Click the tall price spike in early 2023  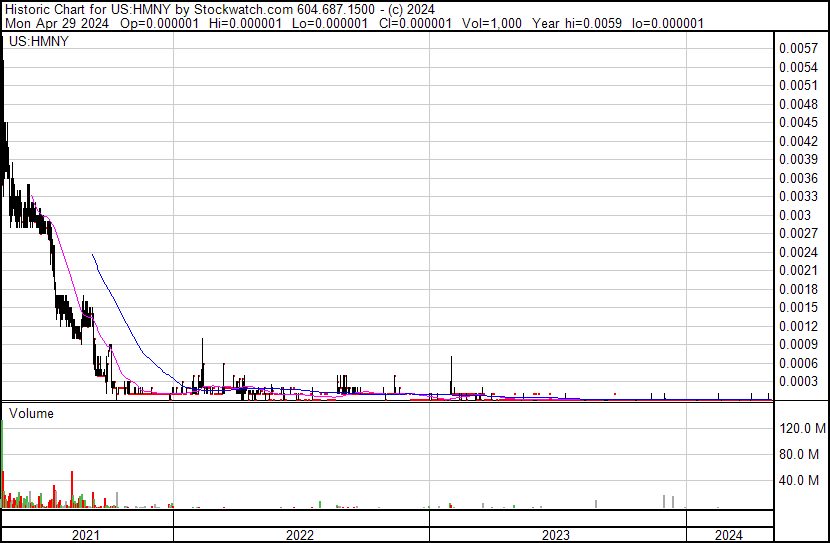coord(452,358)
